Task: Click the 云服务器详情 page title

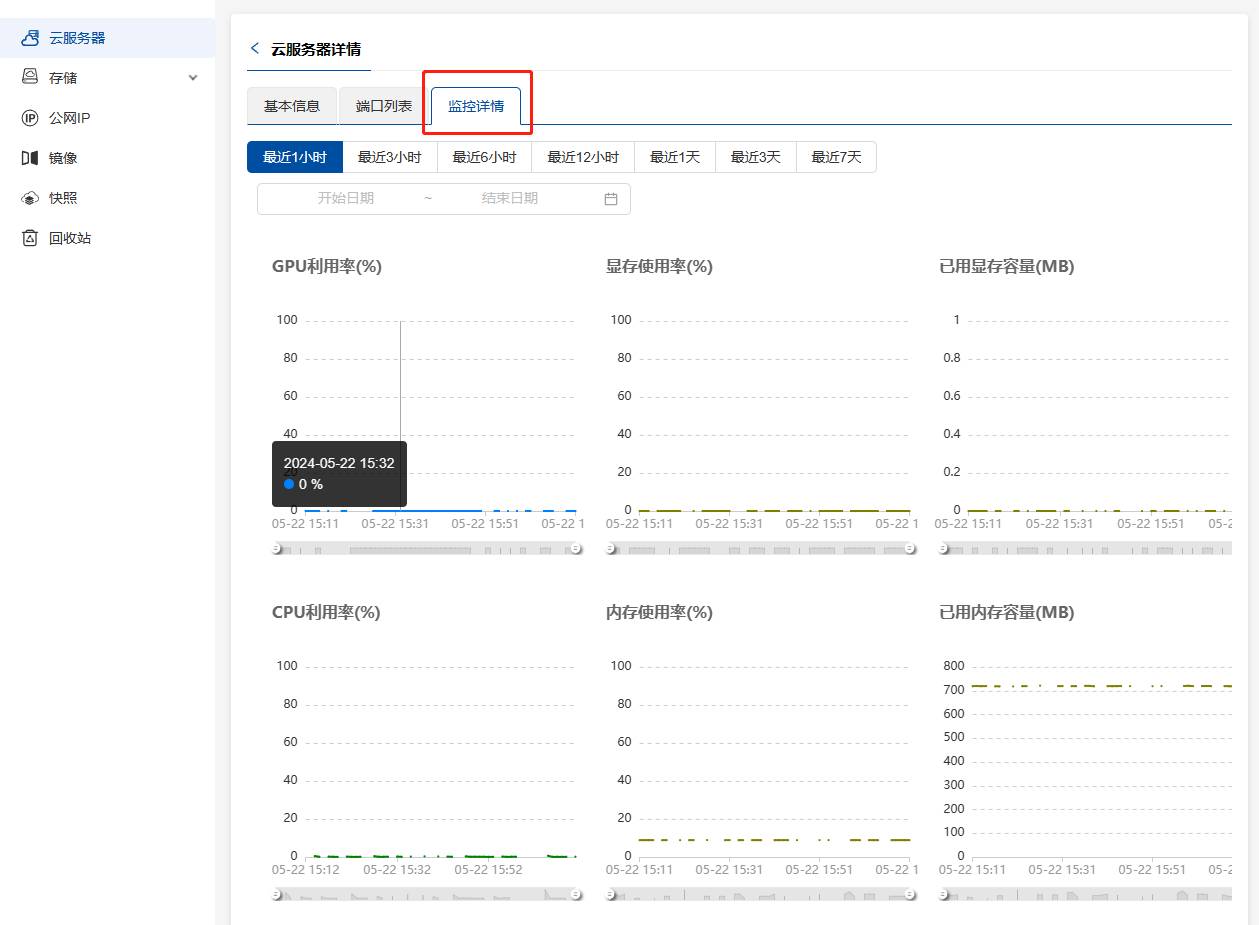Action: tap(316, 48)
